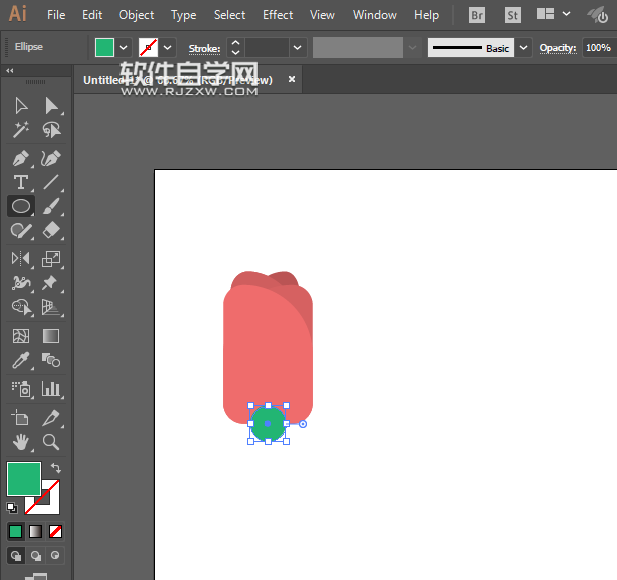Viewport: 617px width, 580px height.
Task: Set fill mode to None
Action: (56, 531)
